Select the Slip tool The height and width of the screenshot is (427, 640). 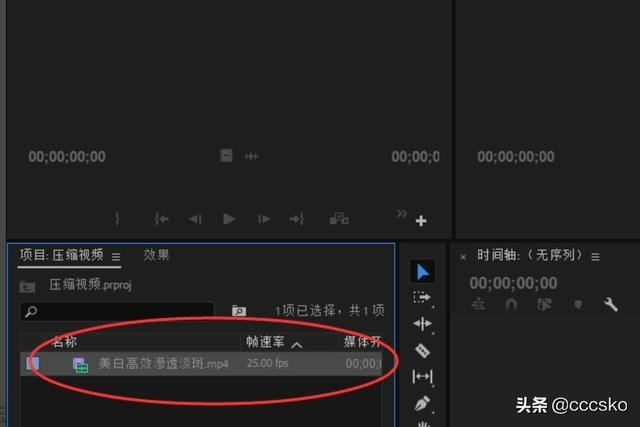point(422,377)
